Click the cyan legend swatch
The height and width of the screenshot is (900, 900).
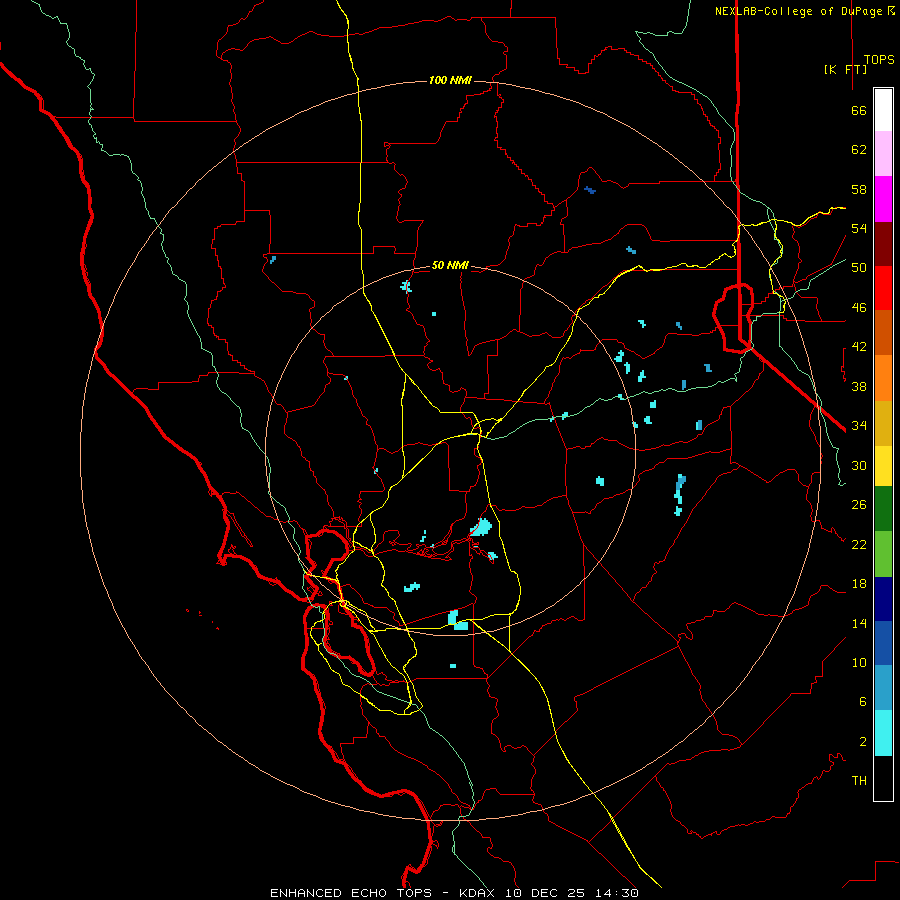coord(883,733)
